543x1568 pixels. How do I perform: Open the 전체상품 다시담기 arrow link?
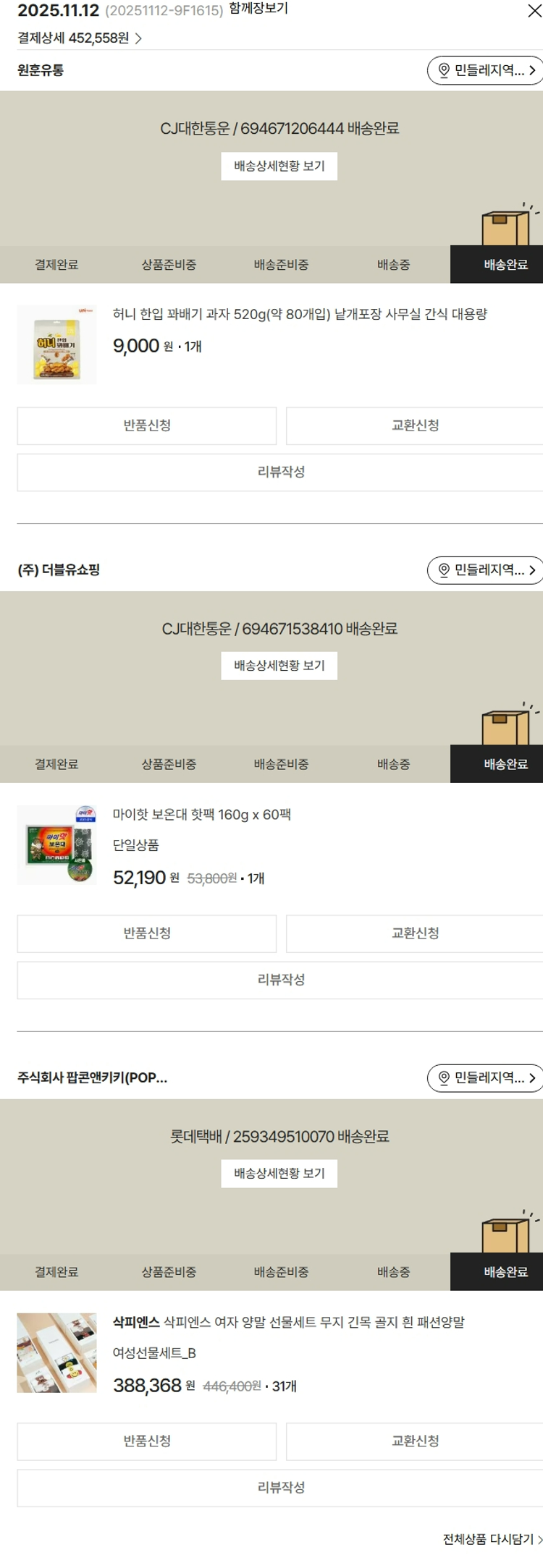click(539, 1539)
